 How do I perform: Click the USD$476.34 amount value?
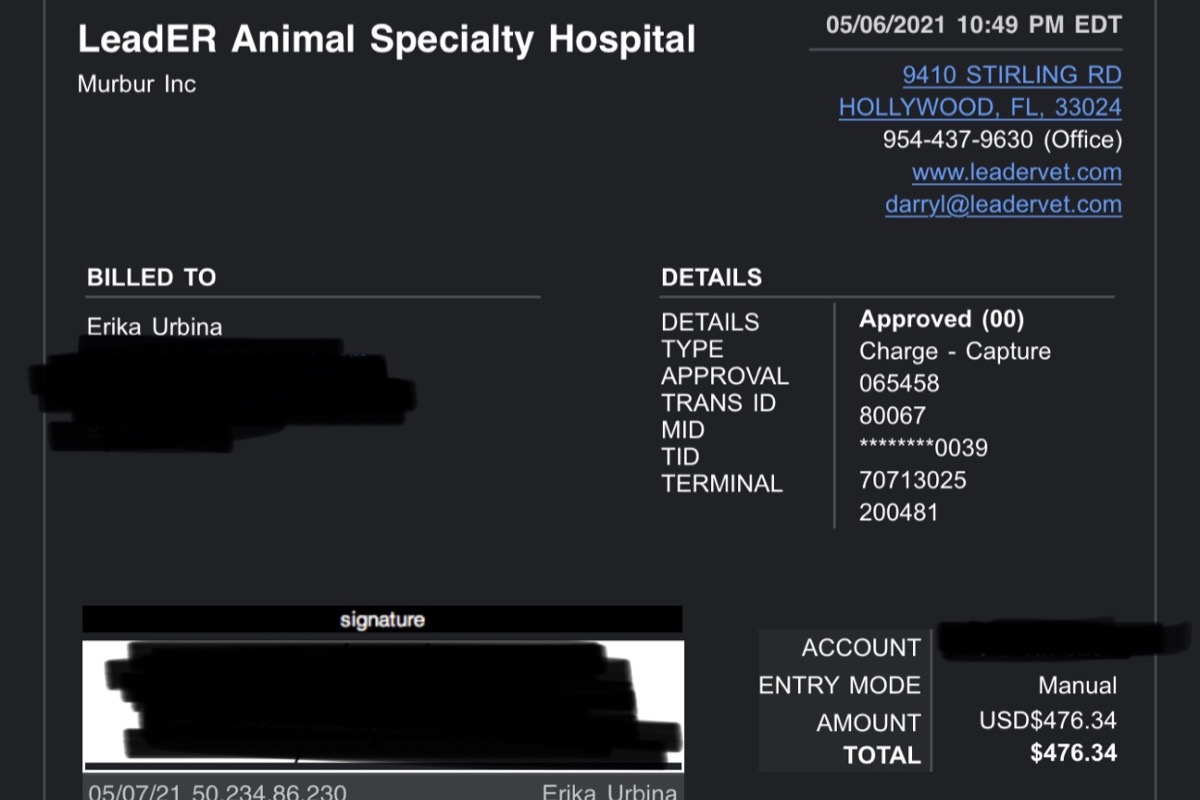(1047, 721)
